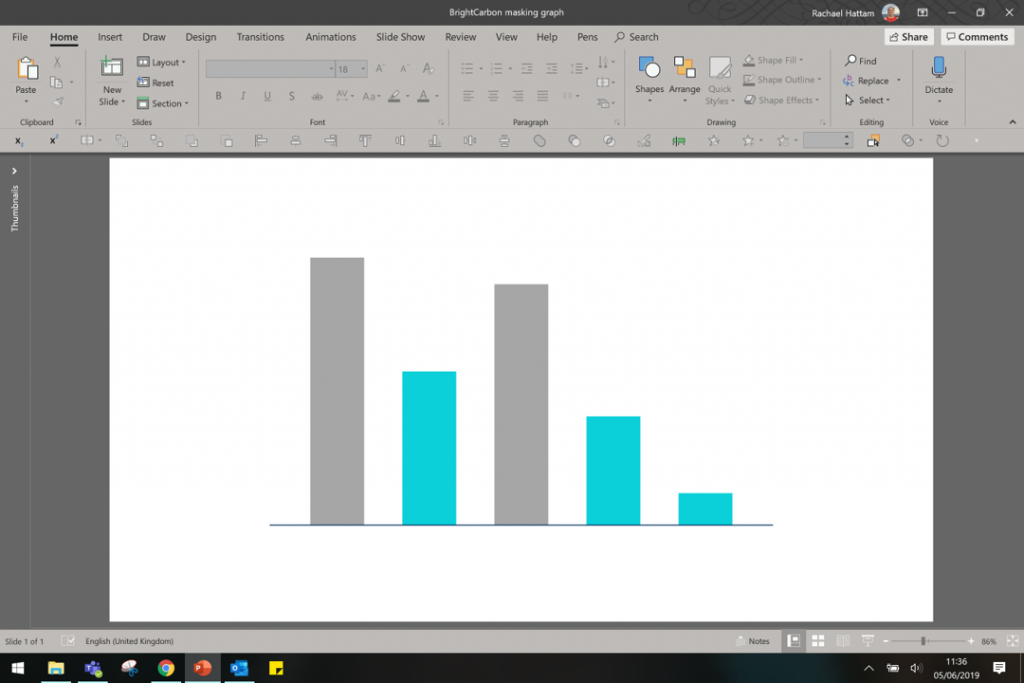Image resolution: width=1024 pixels, height=683 pixels.
Task: Select the subscript icon on quick access toolbar
Action: 17,141
